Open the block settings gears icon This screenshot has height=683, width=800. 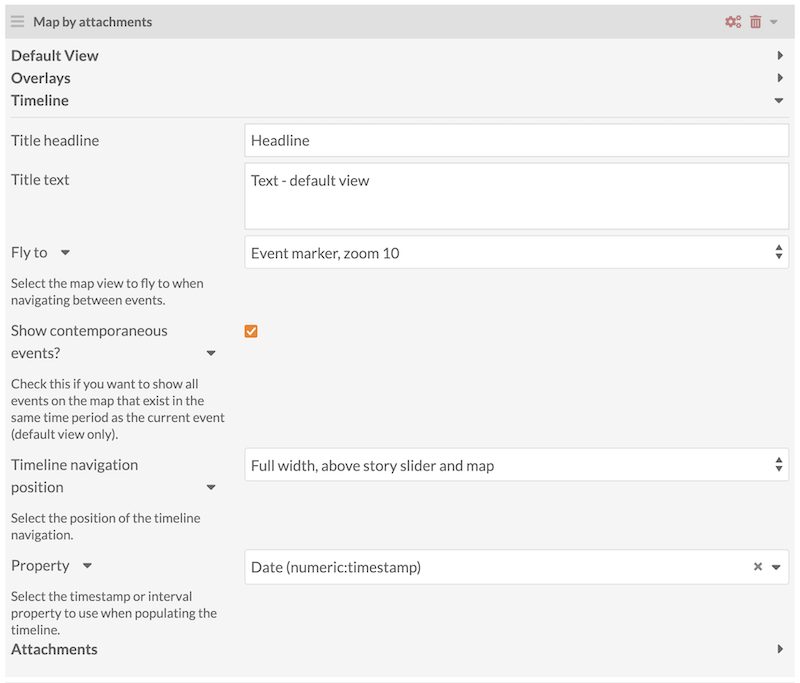[x=733, y=22]
